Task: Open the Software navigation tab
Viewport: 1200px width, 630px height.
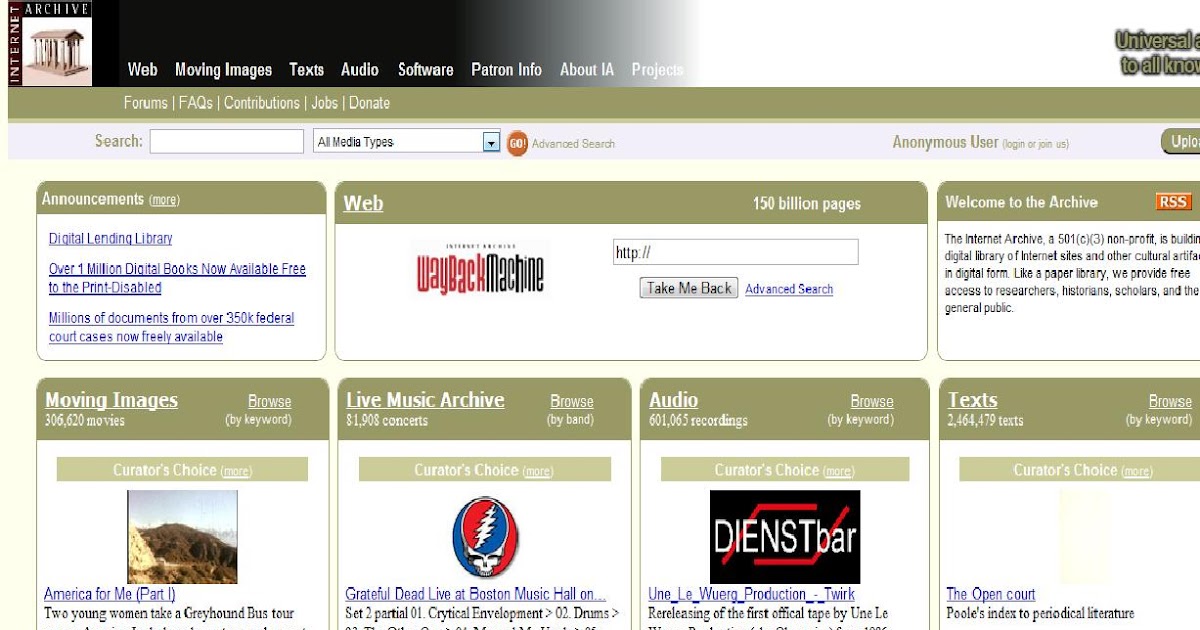Action: (425, 70)
